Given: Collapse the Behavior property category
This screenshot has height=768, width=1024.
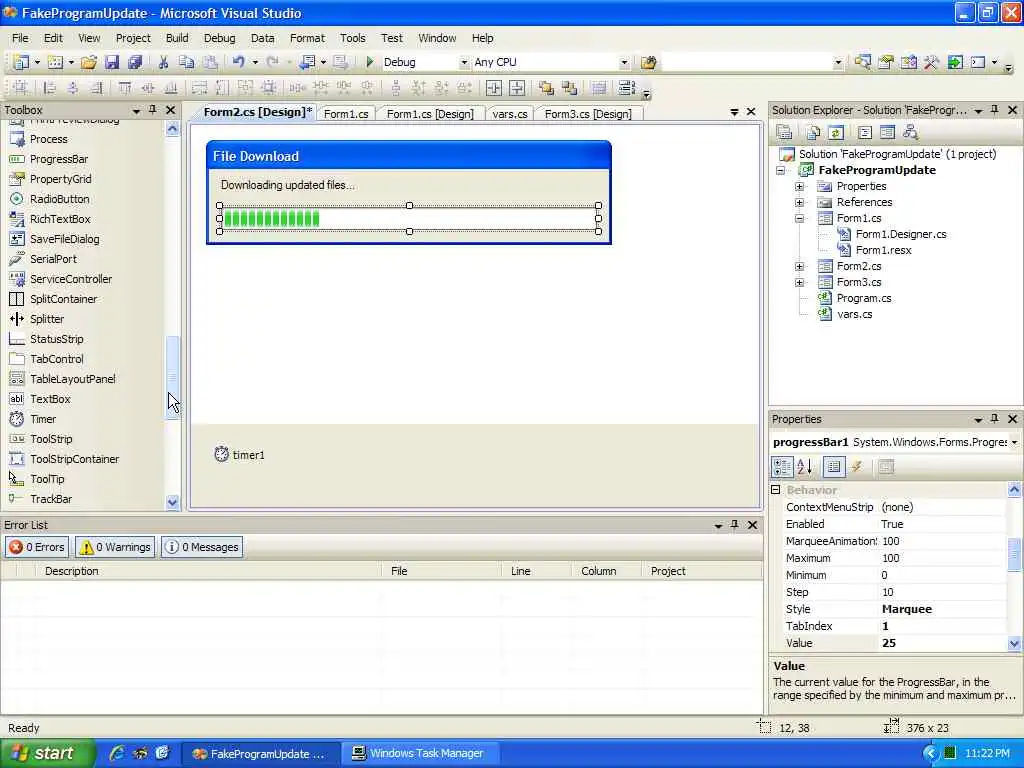Looking at the screenshot, I should (776, 489).
